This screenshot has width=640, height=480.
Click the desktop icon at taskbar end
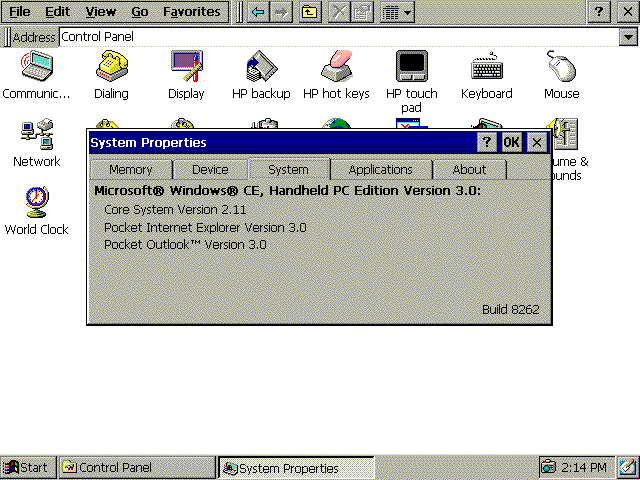pyautogui.click(x=628, y=467)
